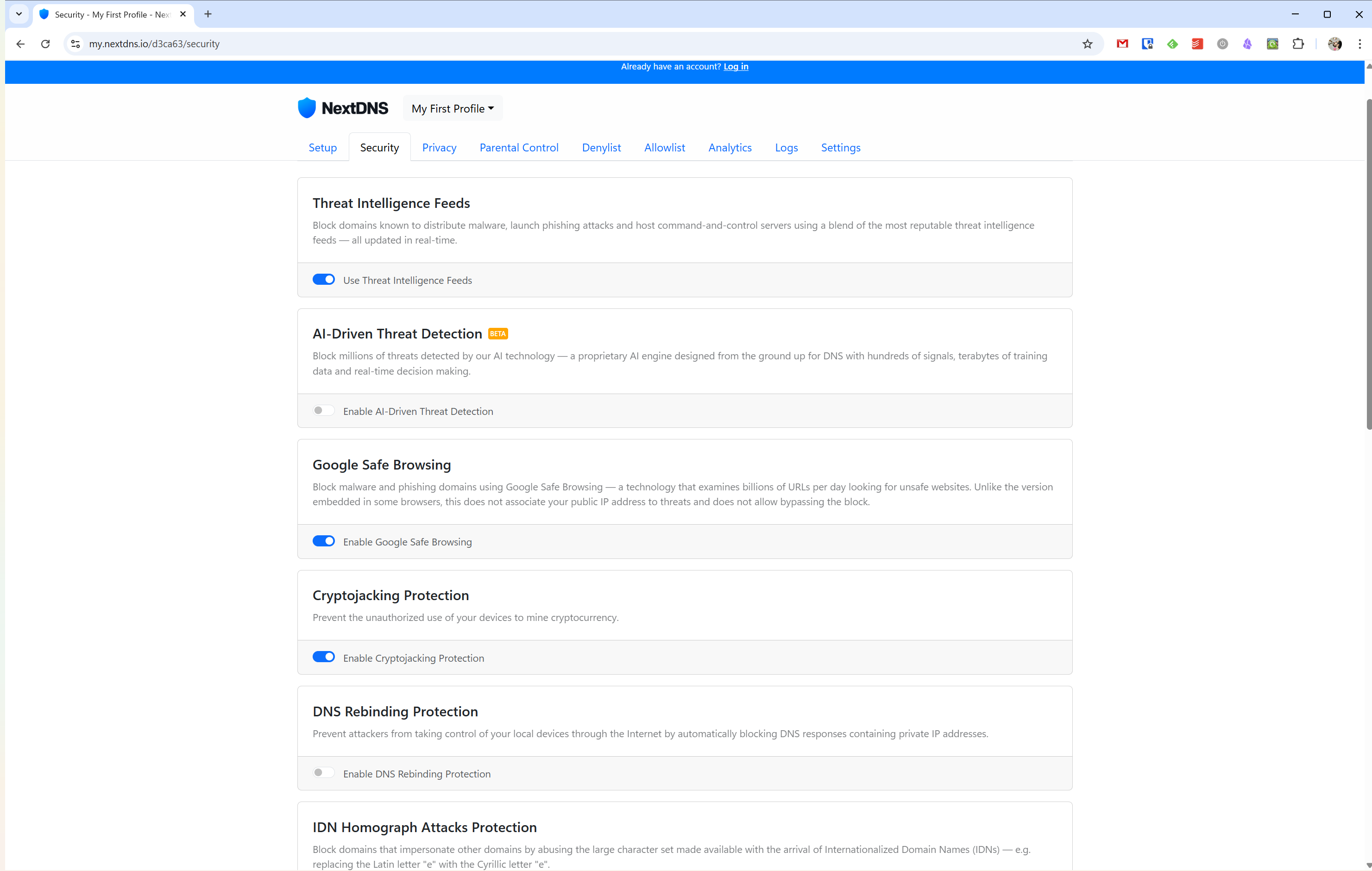The width and height of the screenshot is (1372, 871).
Task: Enable AI-Driven Threat Detection toggle
Action: click(324, 411)
